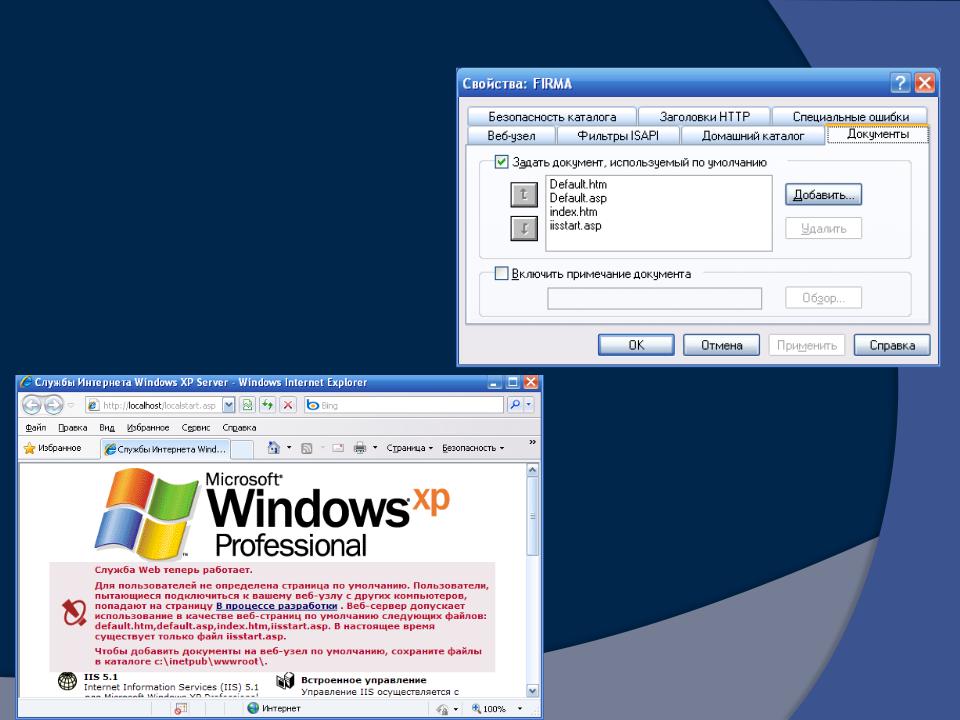Click the protected mode lock icon in status bar
This screenshot has width=960, height=720.
coord(442,708)
